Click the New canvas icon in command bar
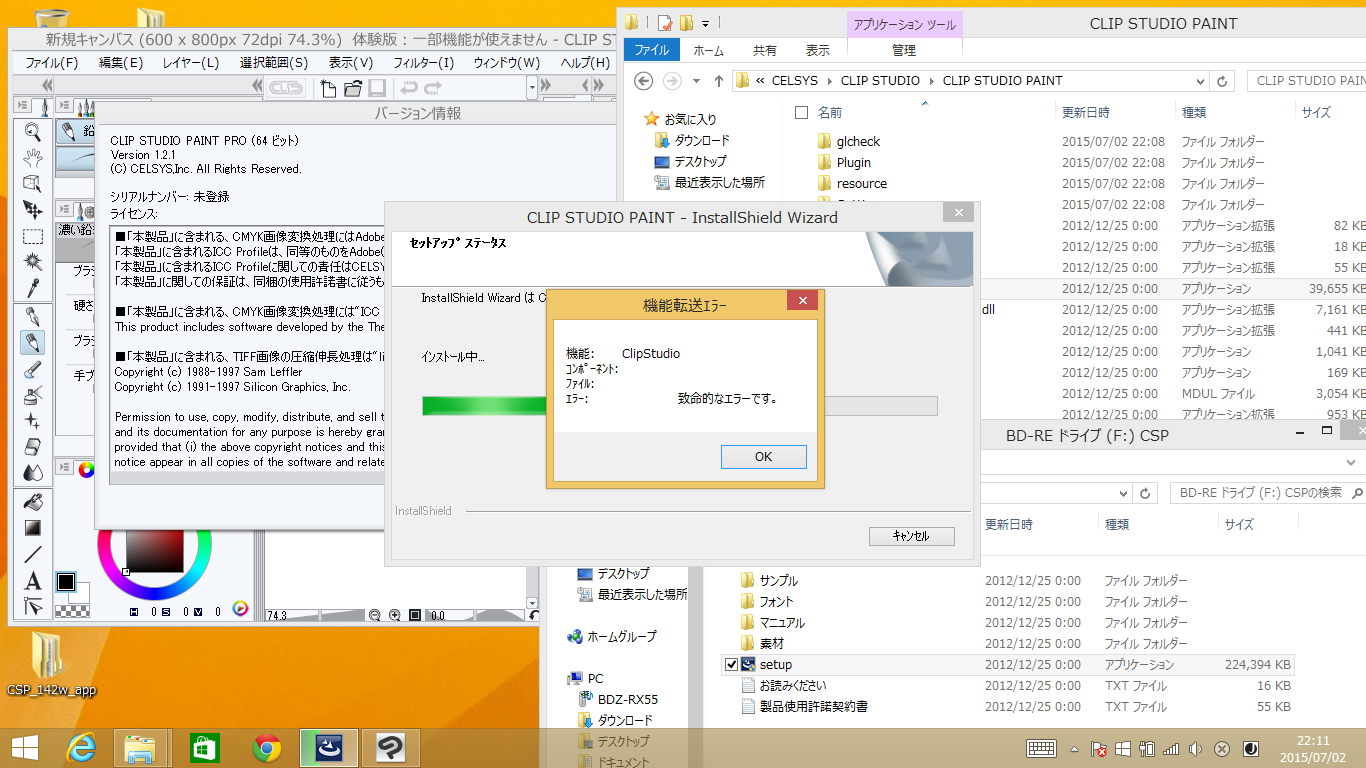The image size is (1366, 768). tap(328, 89)
